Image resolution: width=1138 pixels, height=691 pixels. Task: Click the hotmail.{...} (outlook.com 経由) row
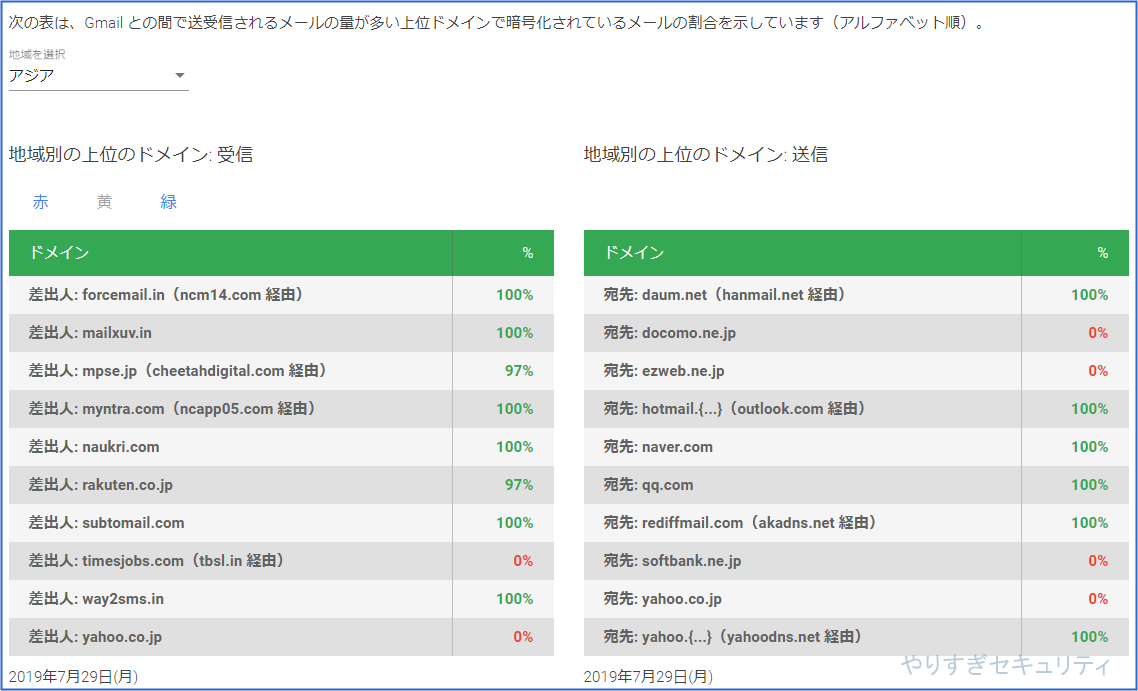point(856,409)
